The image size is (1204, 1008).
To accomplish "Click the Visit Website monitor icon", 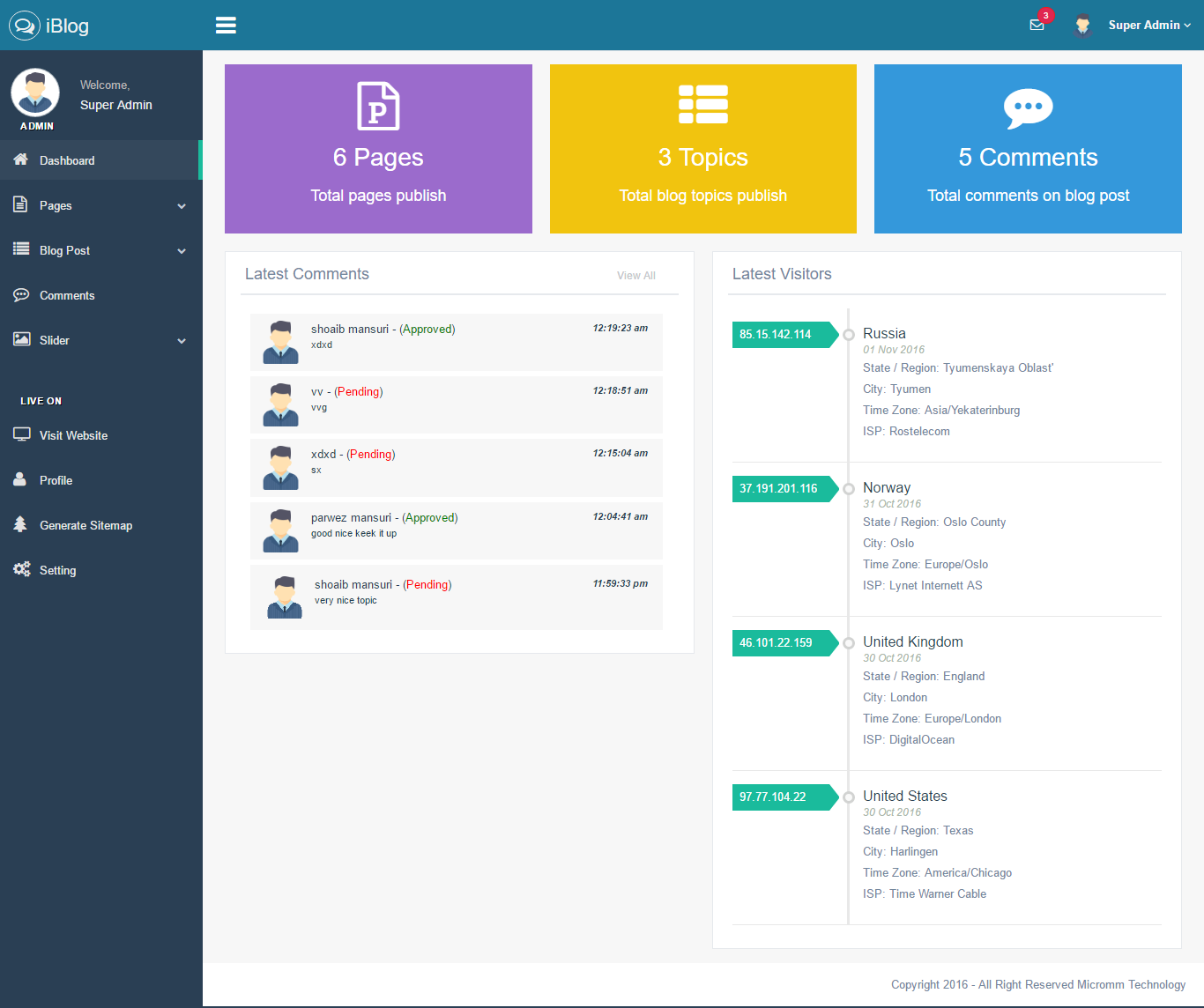I will point(21,434).
